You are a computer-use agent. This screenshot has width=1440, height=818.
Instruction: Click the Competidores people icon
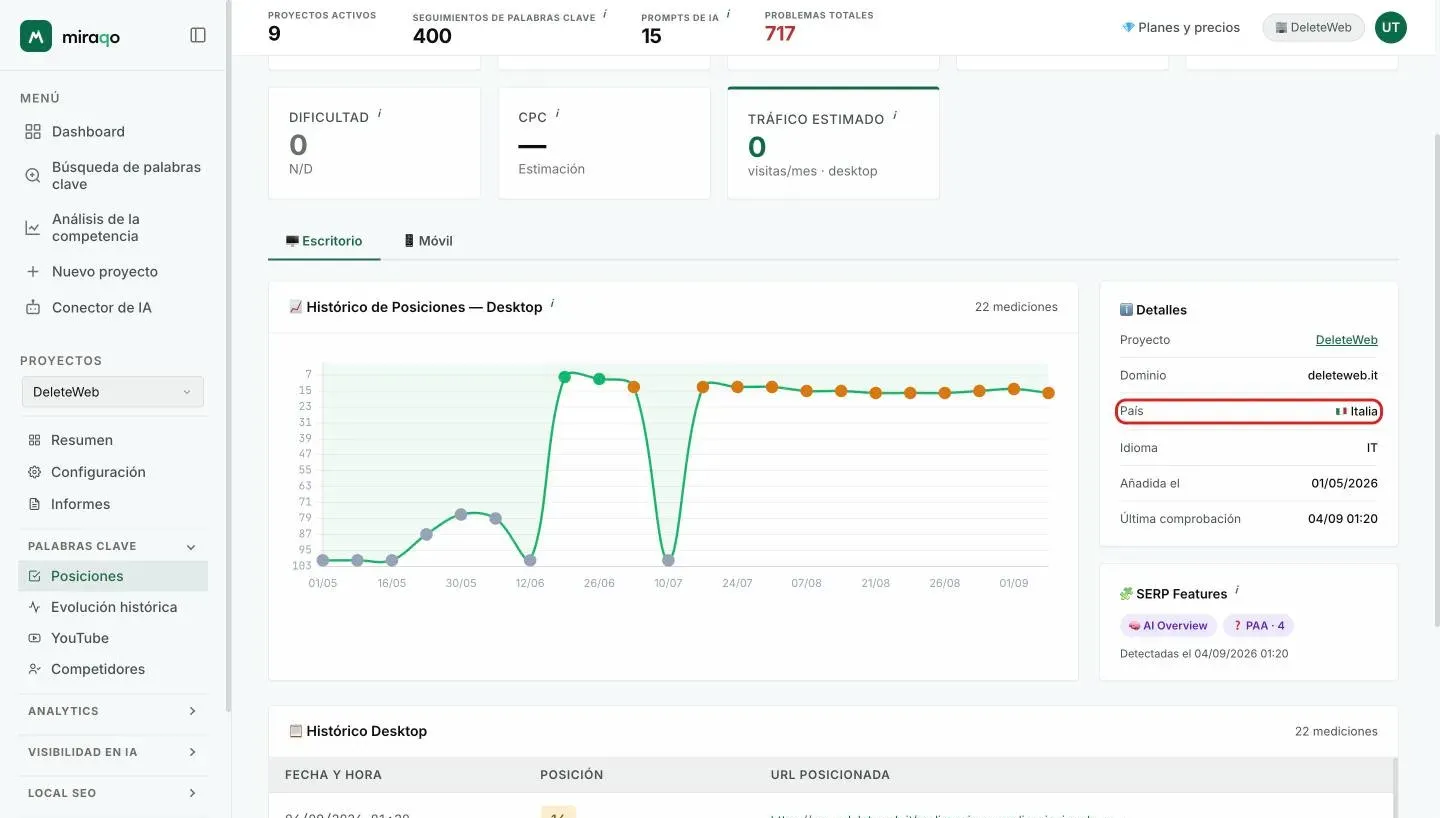(x=34, y=669)
